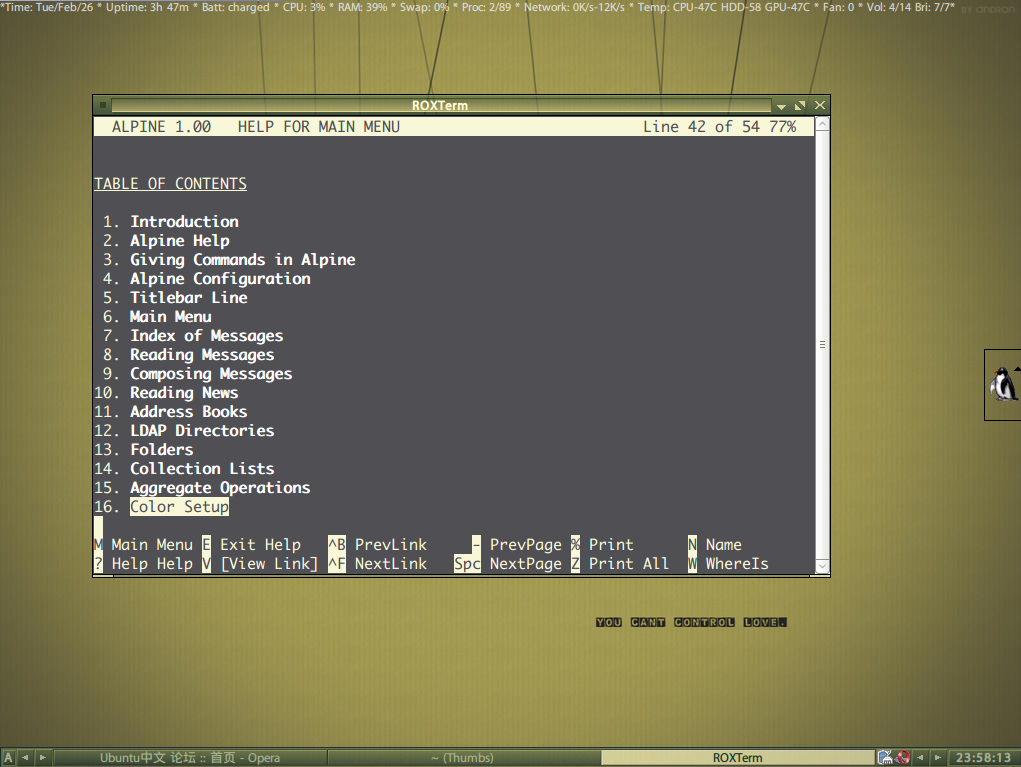Open the "Alpine Configuration" link
This screenshot has width=1021, height=767.
click(220, 279)
